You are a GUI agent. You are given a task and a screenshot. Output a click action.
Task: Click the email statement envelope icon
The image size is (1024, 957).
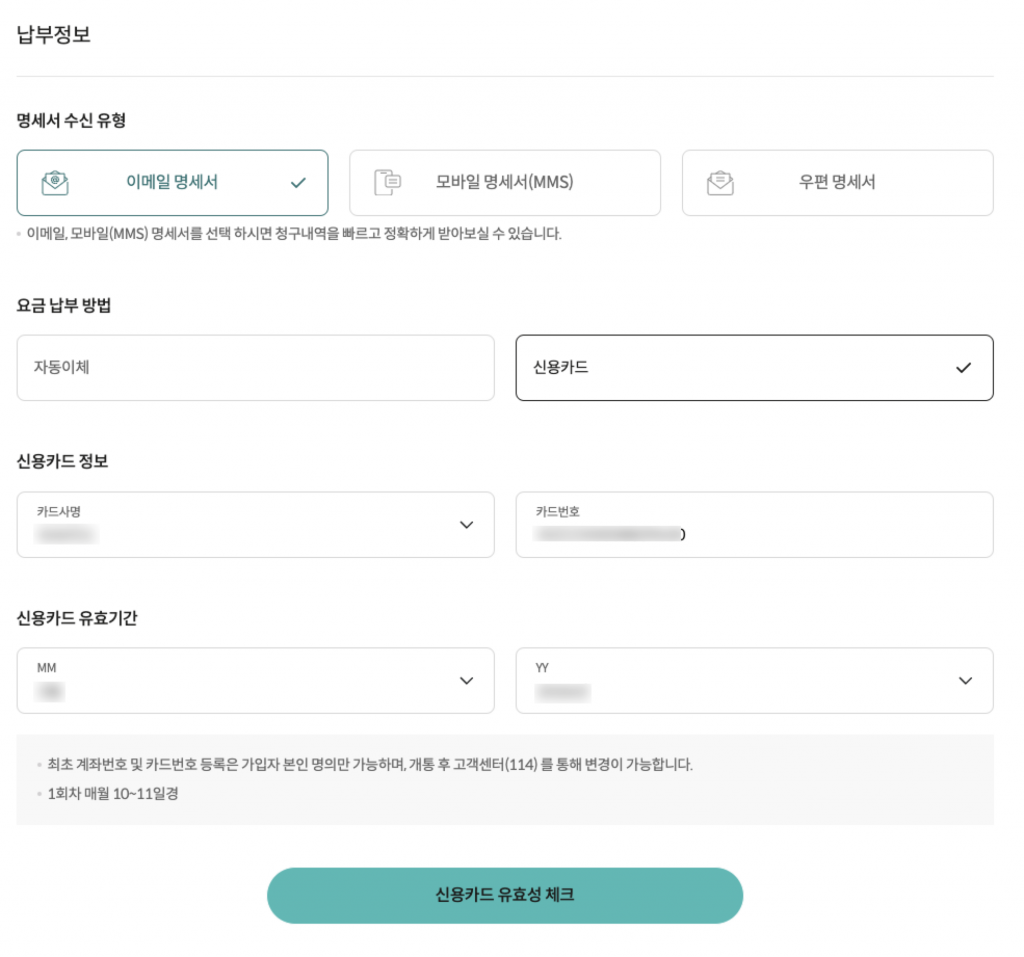[x=55, y=183]
